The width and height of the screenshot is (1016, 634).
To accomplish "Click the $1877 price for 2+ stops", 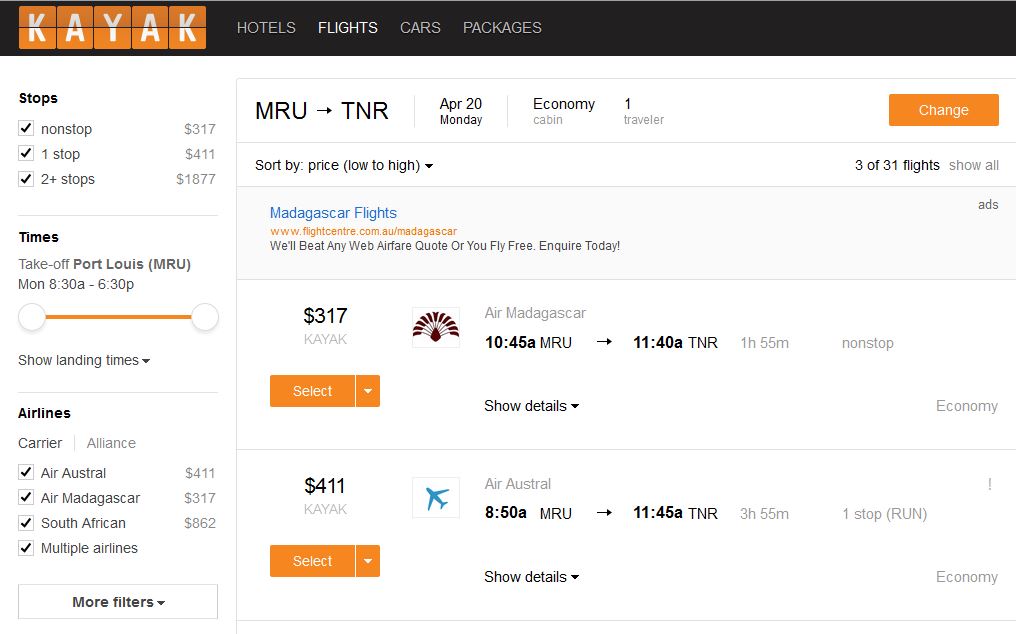I will [x=196, y=179].
